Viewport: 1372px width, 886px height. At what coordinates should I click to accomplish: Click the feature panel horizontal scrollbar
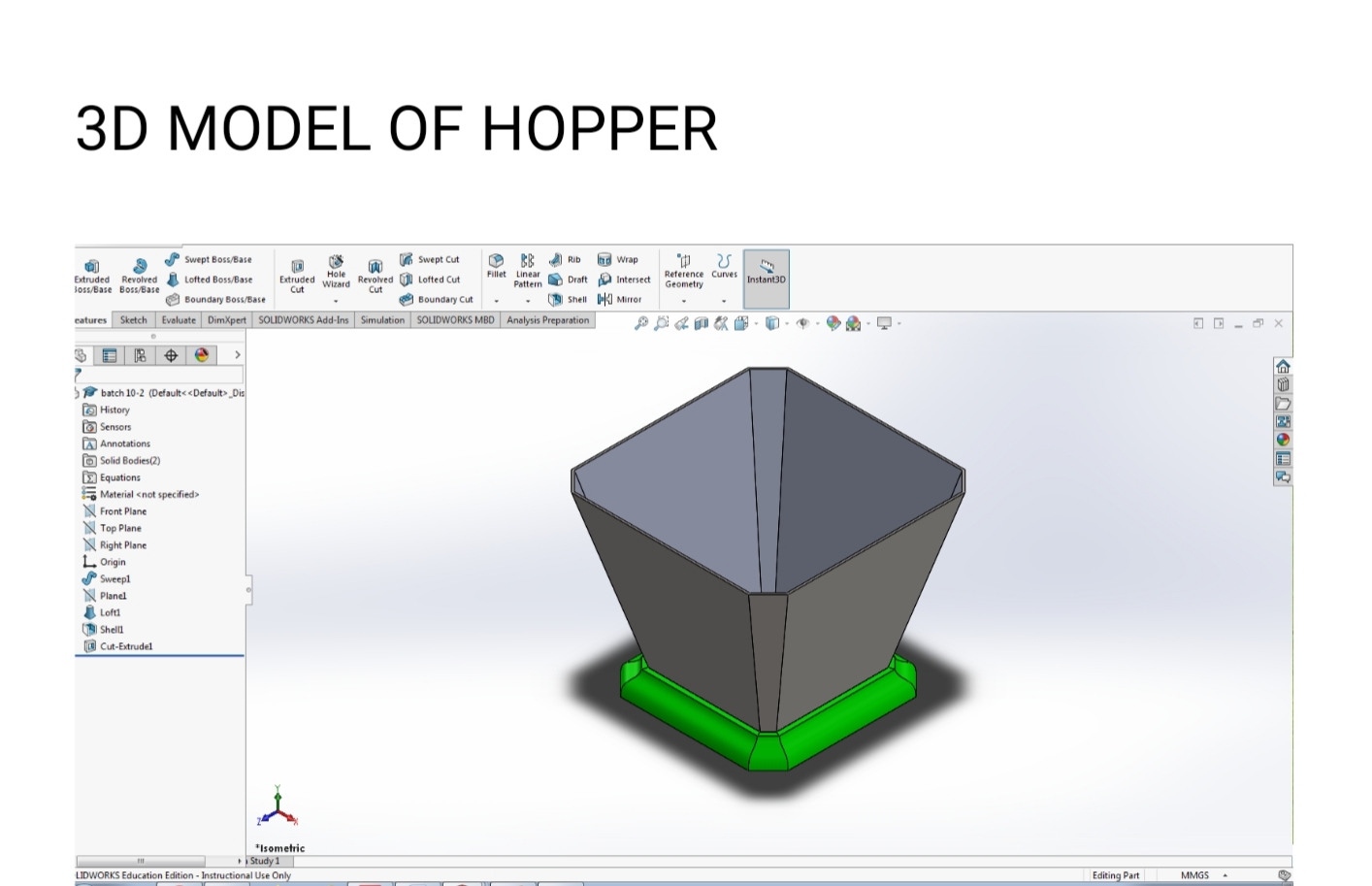[x=141, y=861]
